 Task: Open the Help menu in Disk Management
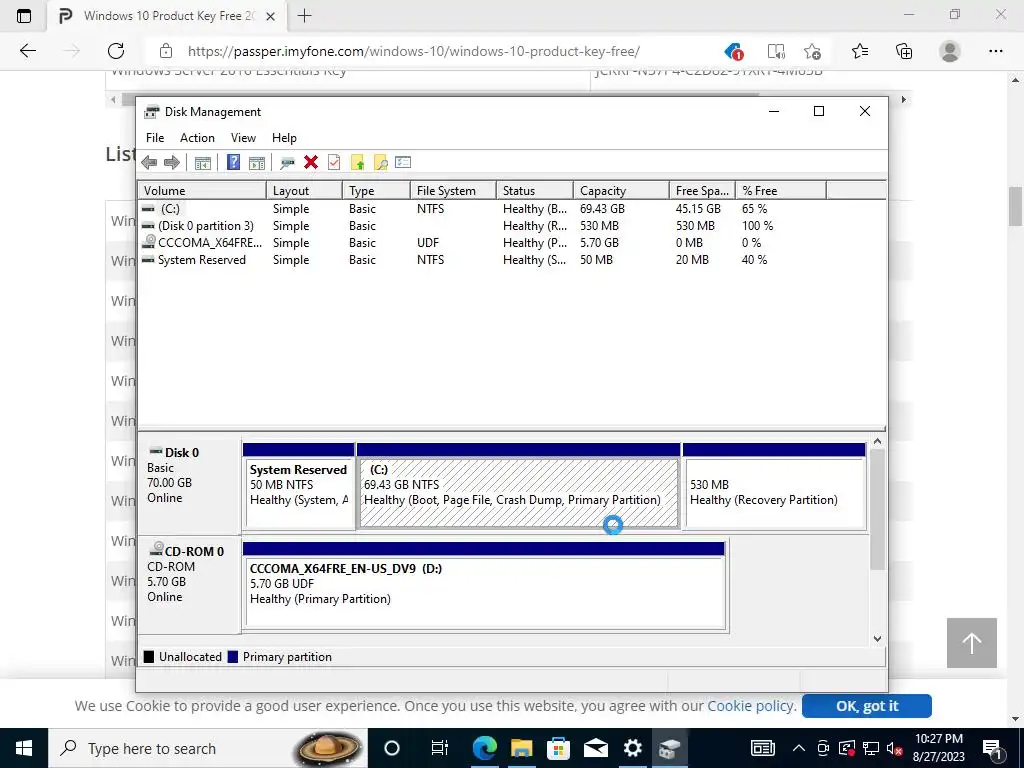[x=284, y=138]
